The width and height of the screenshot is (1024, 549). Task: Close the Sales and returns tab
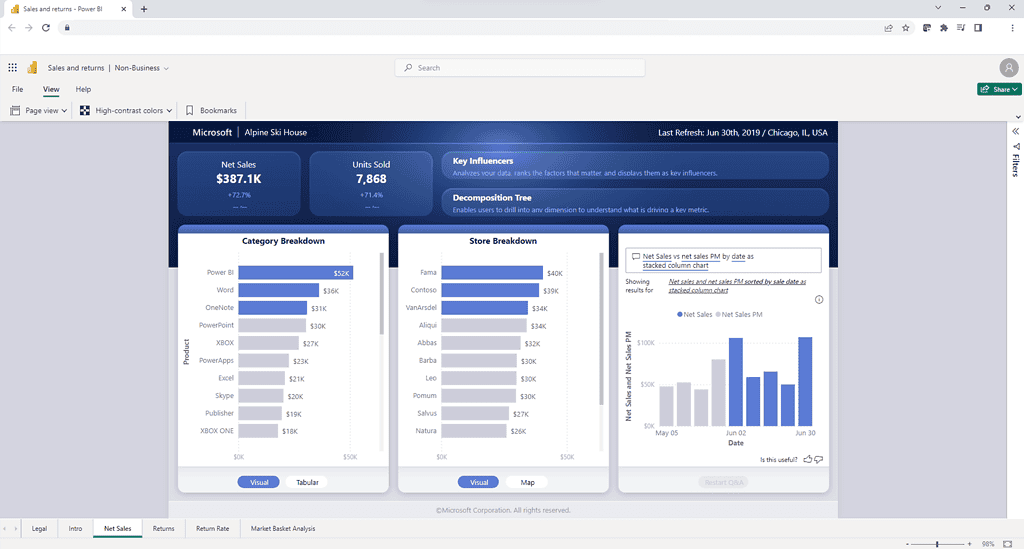point(123,9)
